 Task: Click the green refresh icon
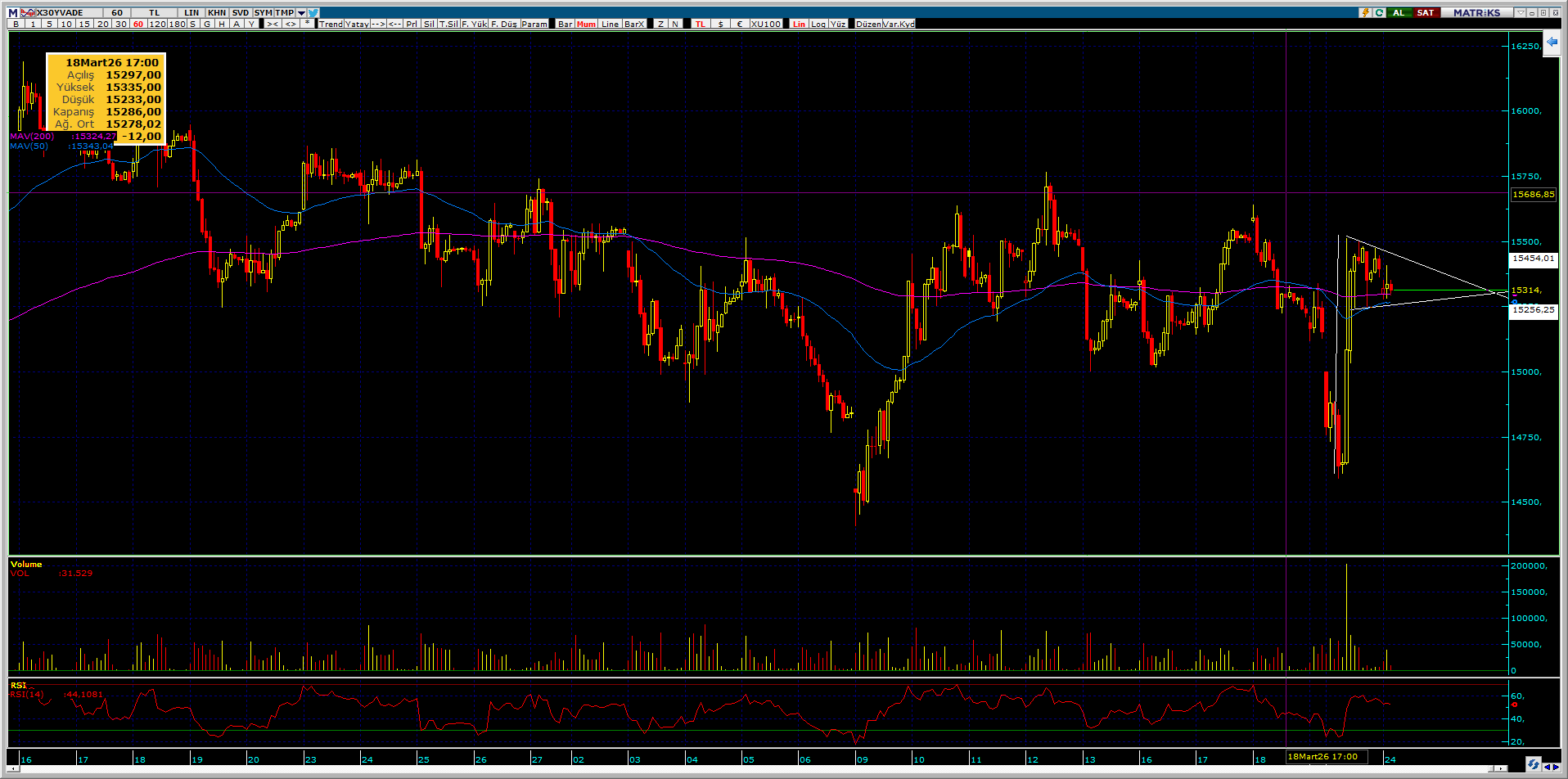coord(1379,12)
